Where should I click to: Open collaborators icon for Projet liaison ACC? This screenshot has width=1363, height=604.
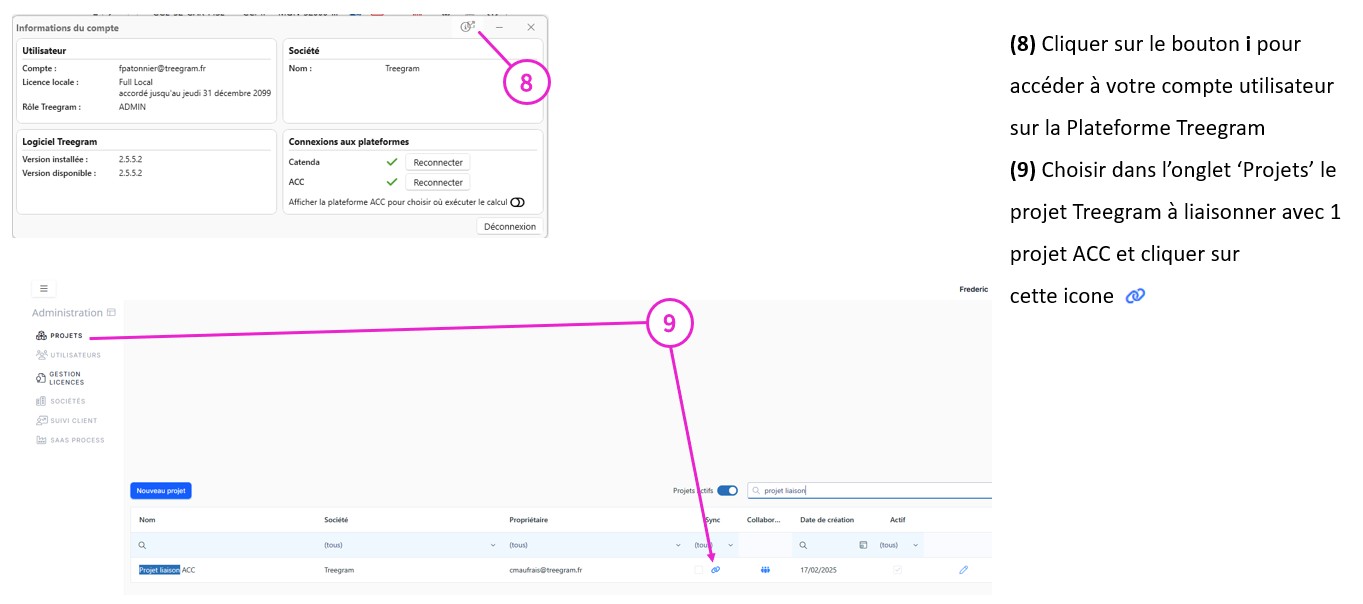[765, 569]
